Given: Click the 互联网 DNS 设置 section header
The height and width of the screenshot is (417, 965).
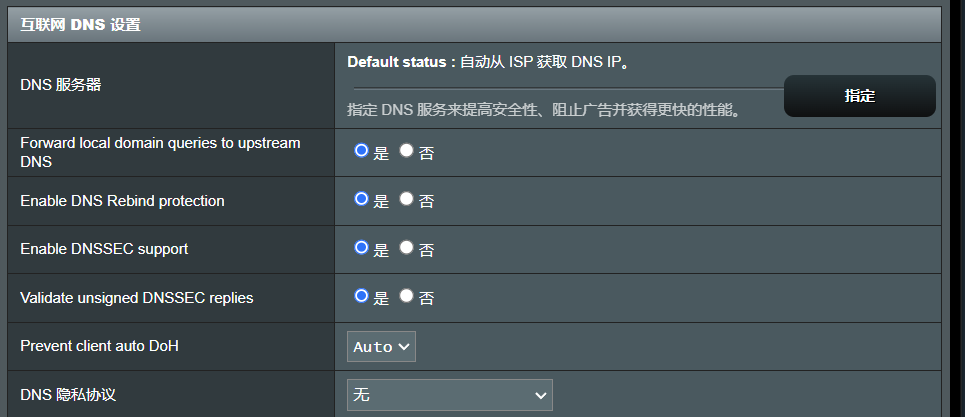Looking at the screenshot, I should point(80,25).
